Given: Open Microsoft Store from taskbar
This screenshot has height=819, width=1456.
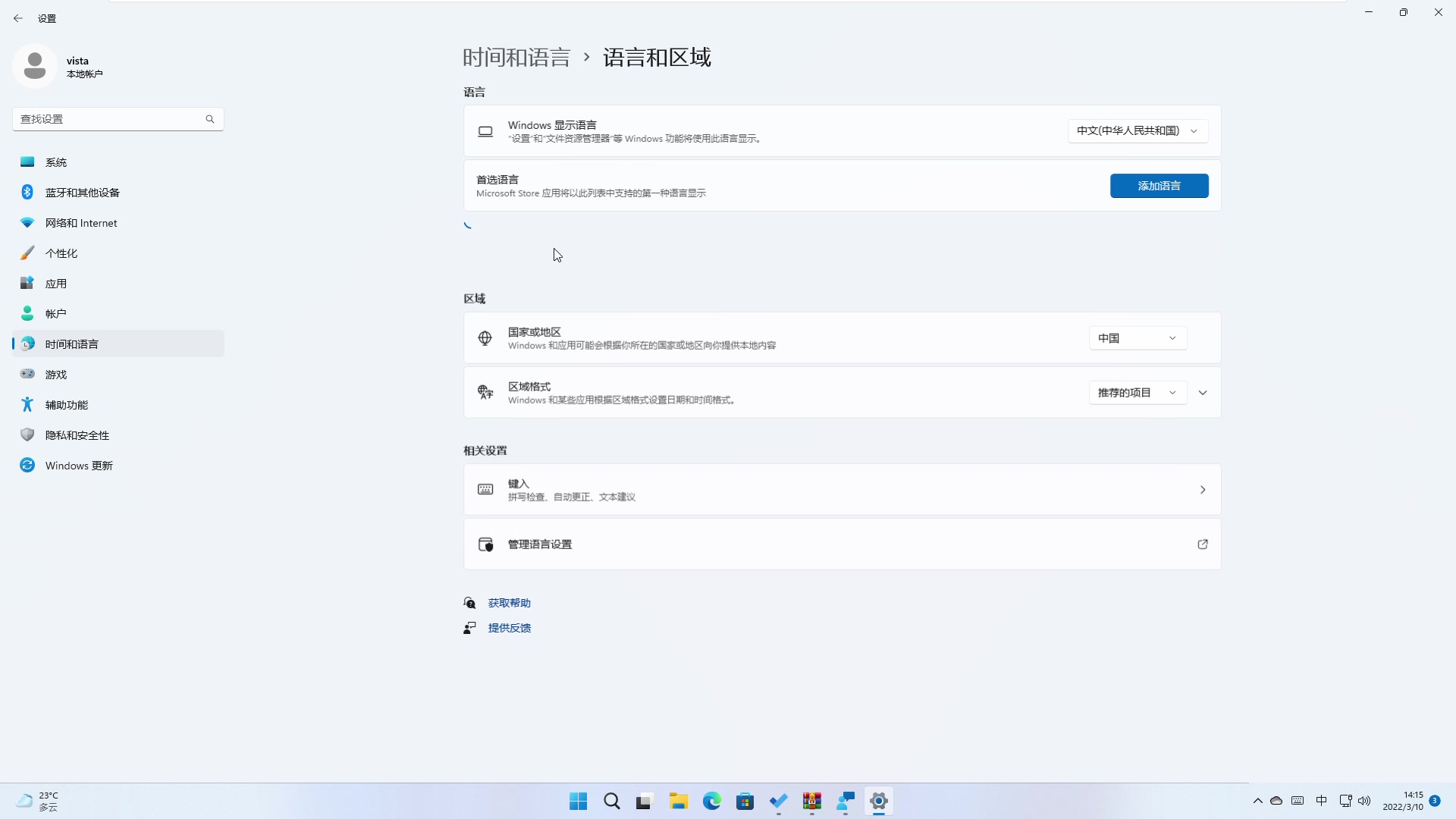Looking at the screenshot, I should tap(745, 802).
